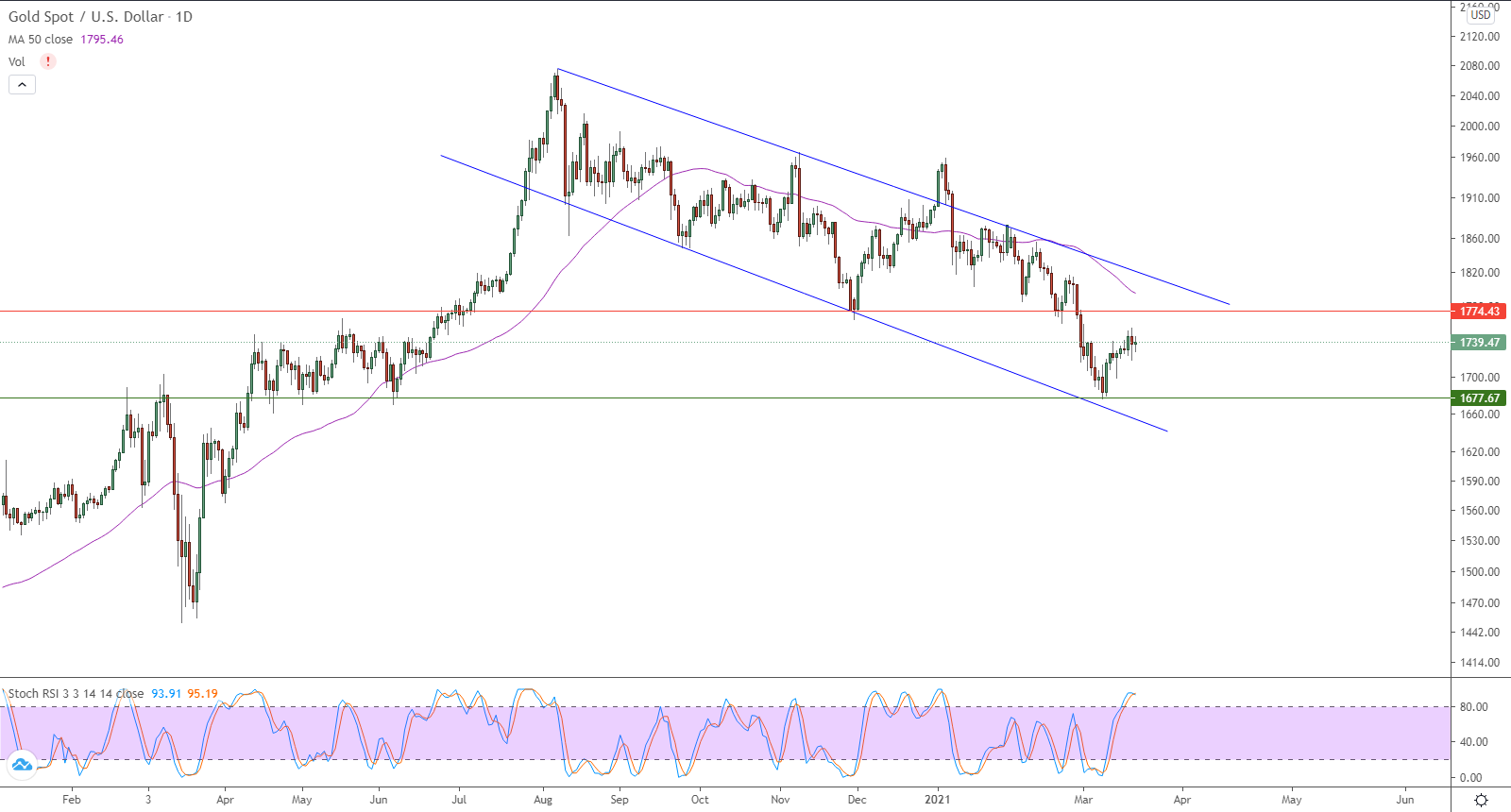Click the 1910.00 price axis label
1511x812 pixels.
pyautogui.click(x=1480, y=198)
